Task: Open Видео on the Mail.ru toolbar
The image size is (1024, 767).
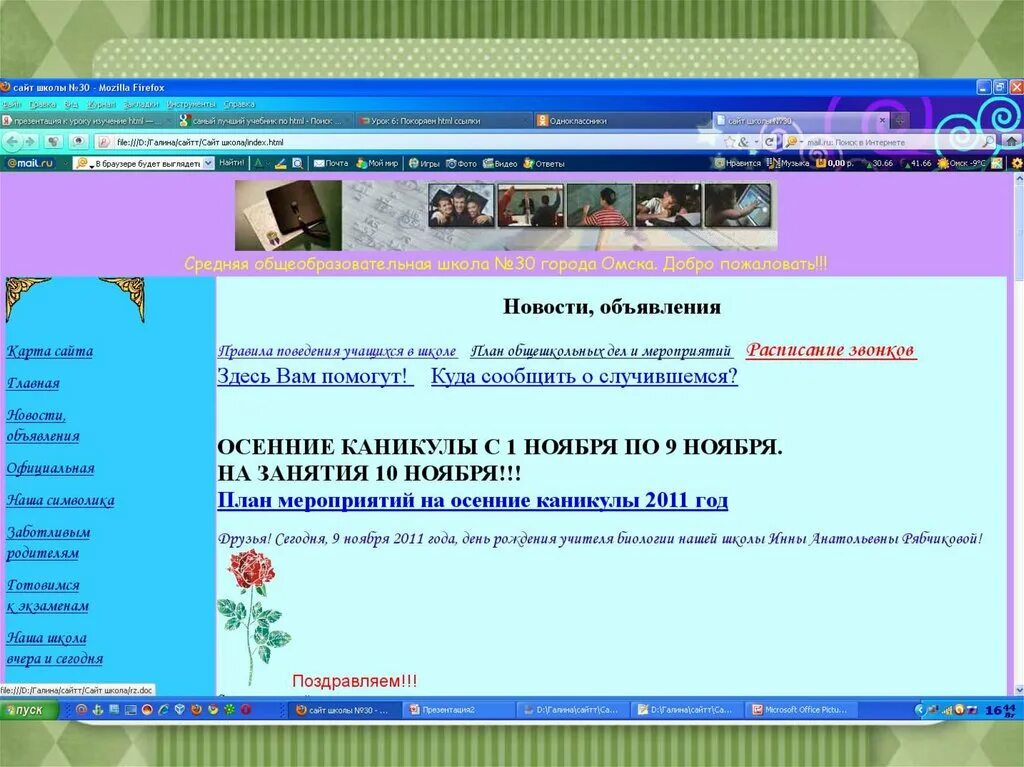Action: (500, 163)
